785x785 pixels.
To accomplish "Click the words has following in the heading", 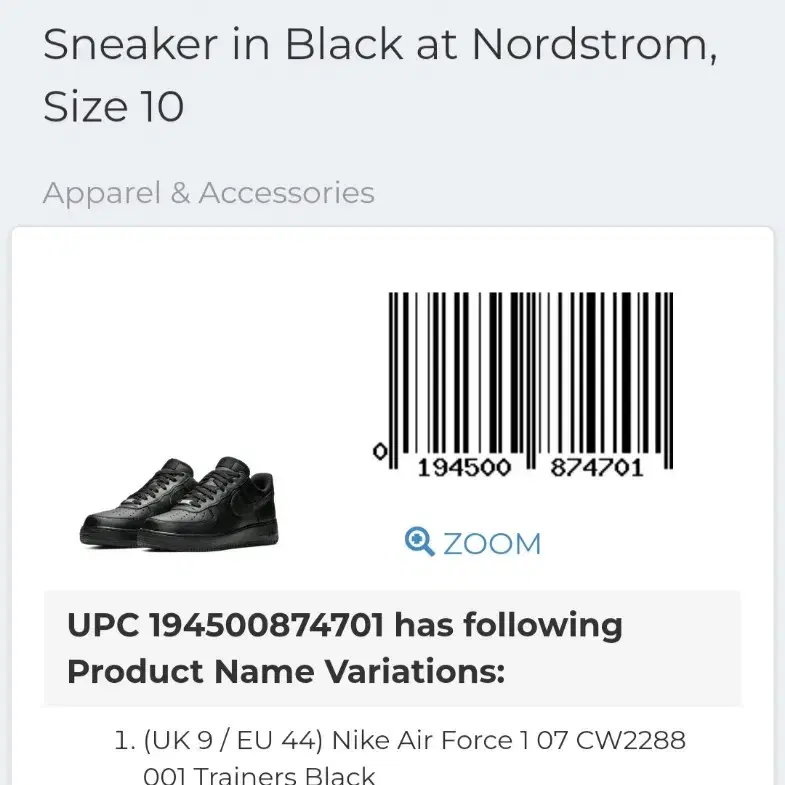I will point(508,626).
